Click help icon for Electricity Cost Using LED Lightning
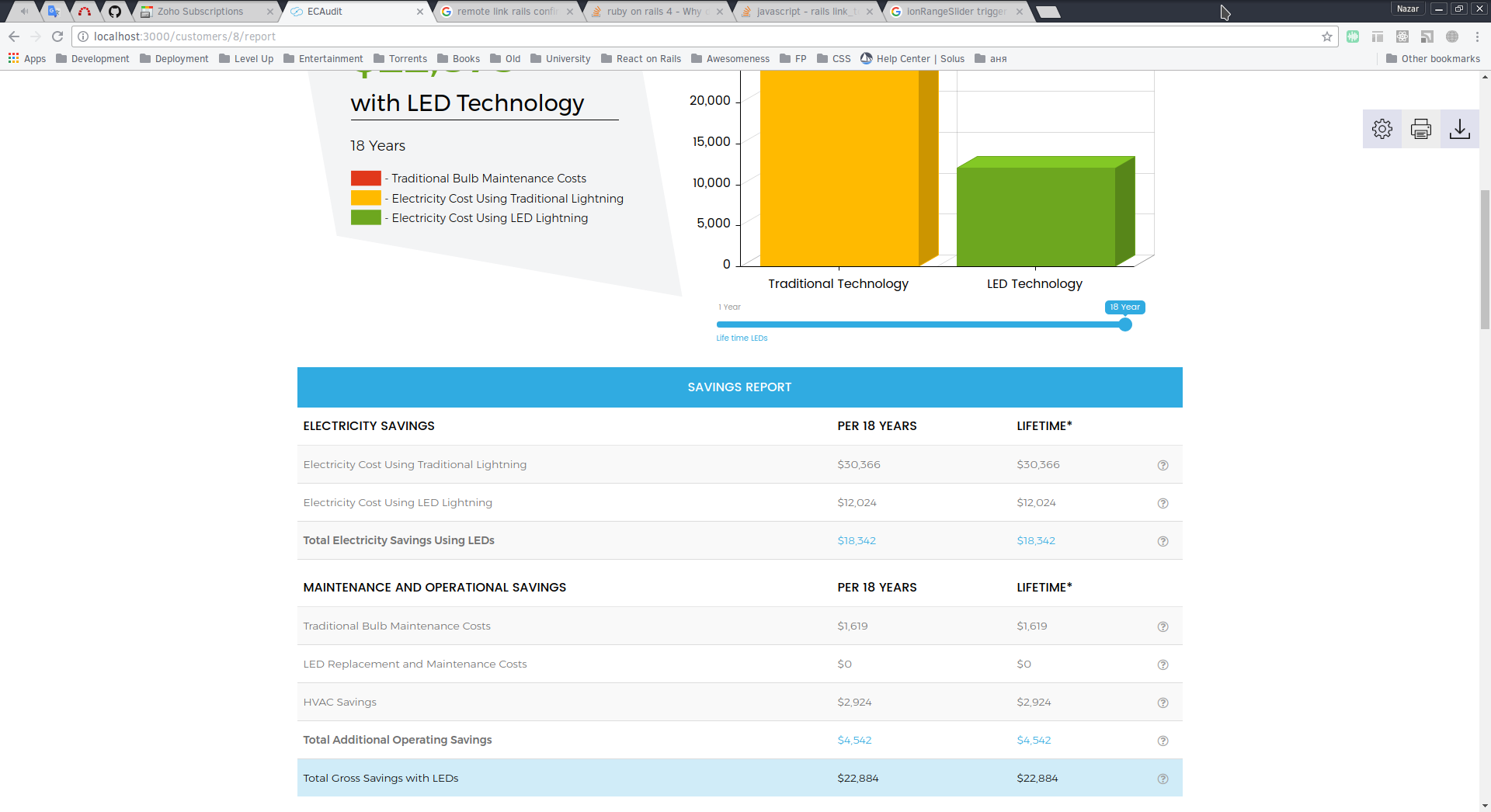 1163,503
